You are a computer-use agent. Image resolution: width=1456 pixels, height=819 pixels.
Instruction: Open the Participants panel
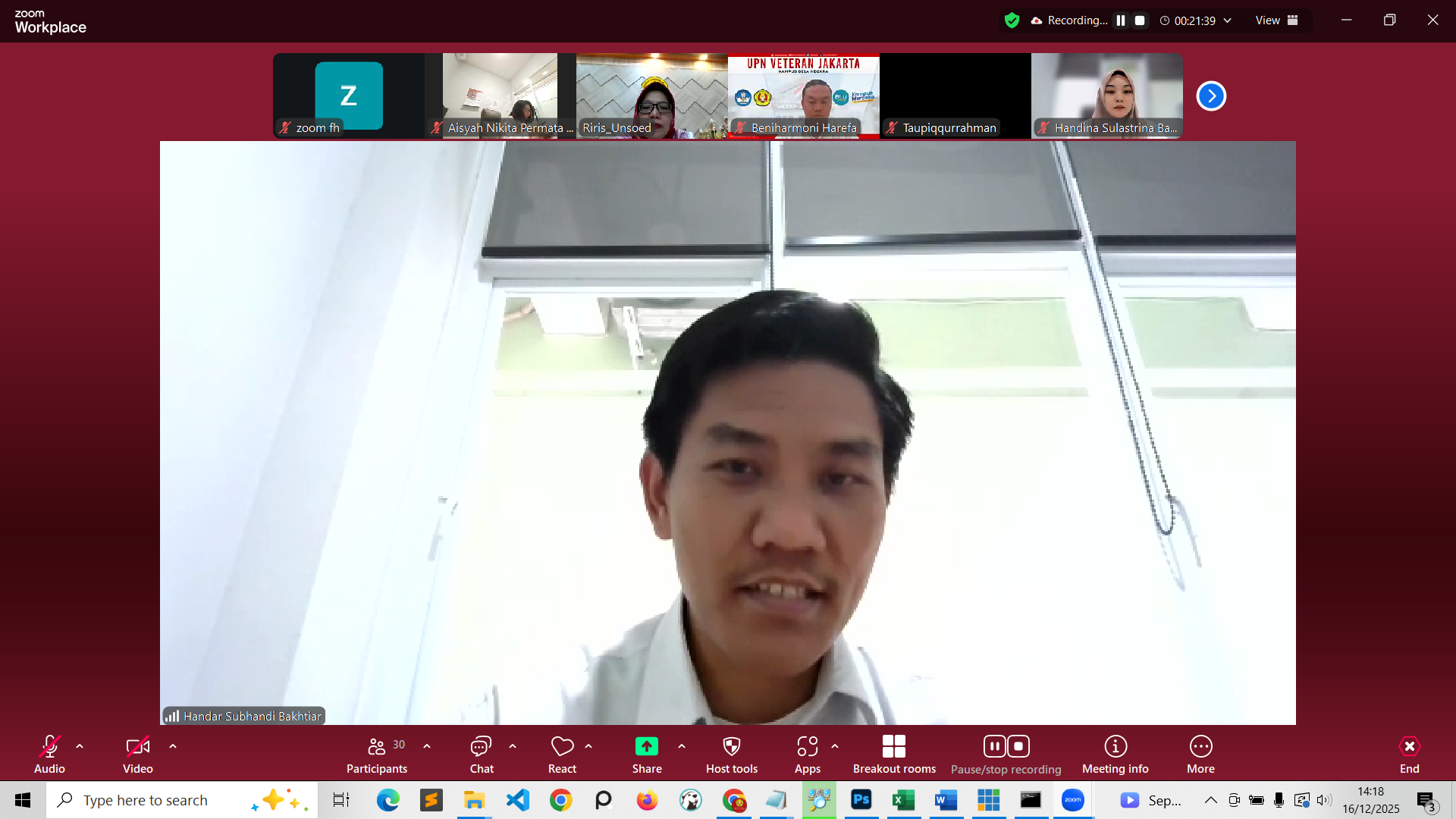coord(377,755)
